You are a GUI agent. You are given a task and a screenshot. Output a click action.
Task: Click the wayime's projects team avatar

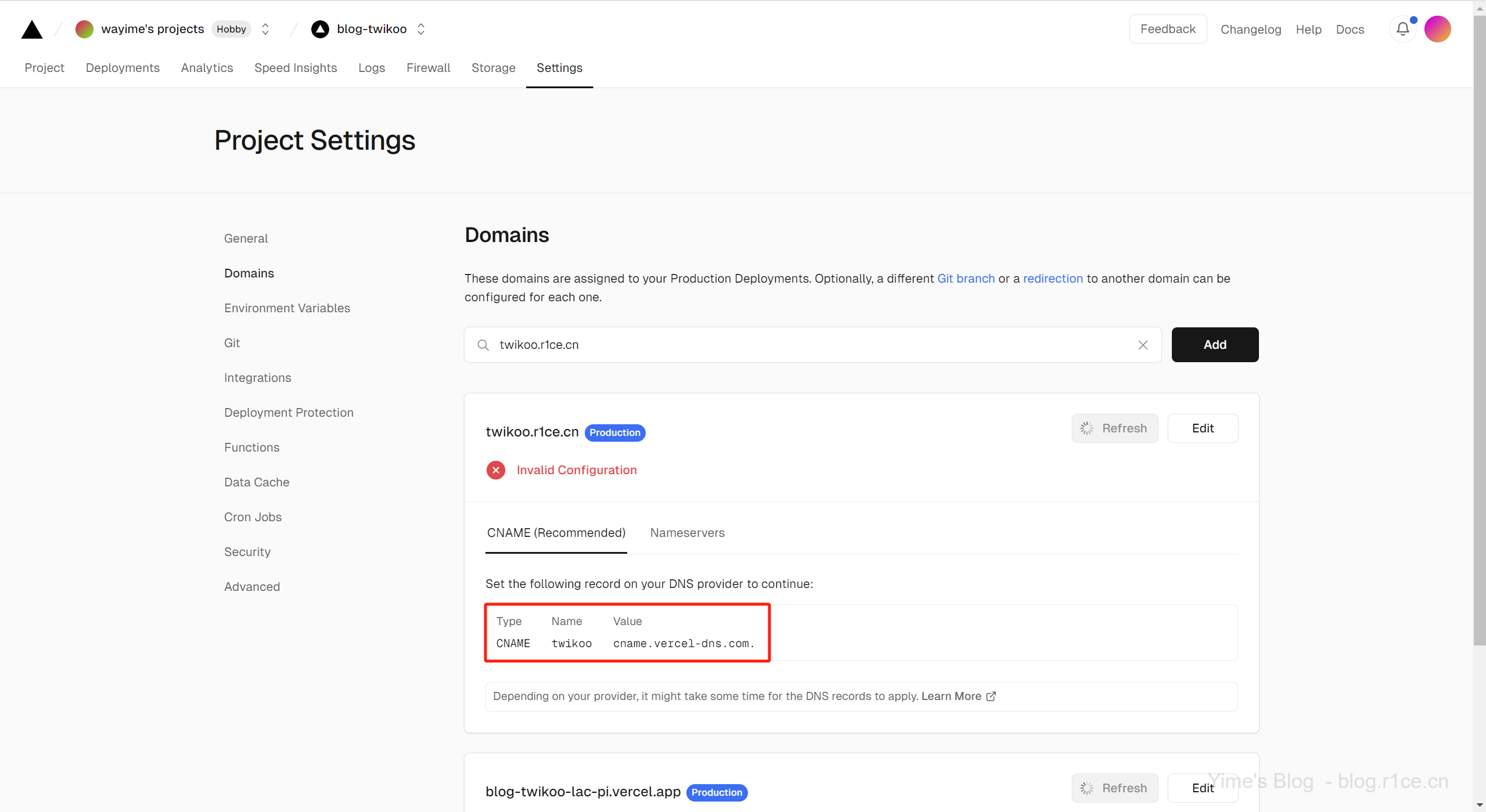pos(84,29)
